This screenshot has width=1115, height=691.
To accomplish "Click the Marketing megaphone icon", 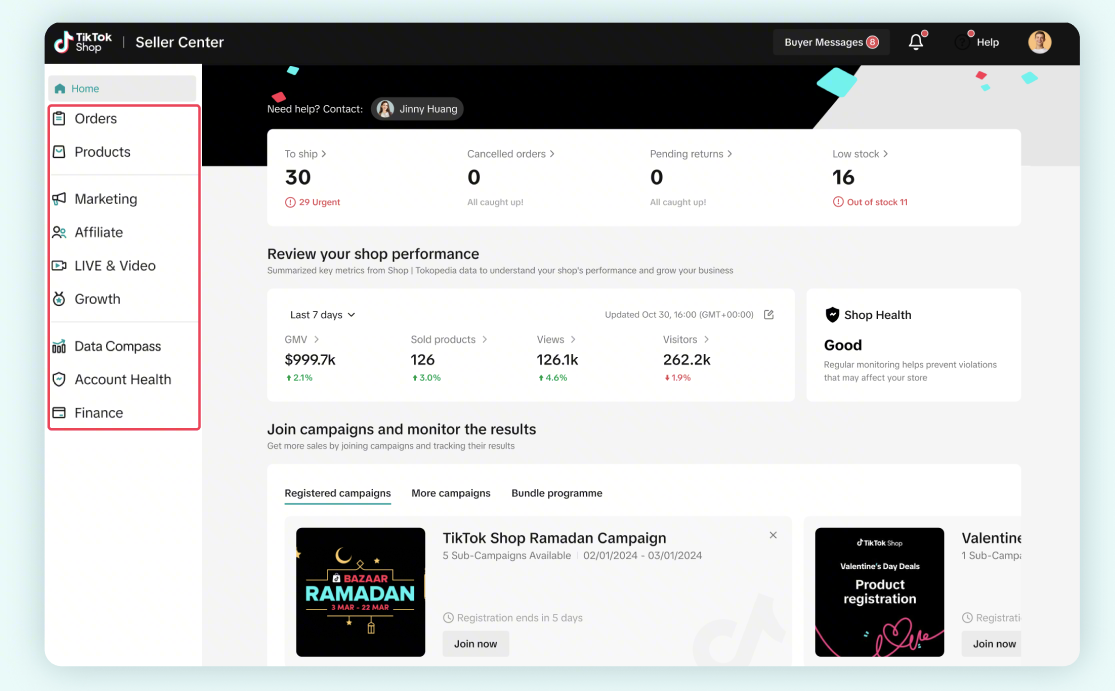I will click(59, 199).
